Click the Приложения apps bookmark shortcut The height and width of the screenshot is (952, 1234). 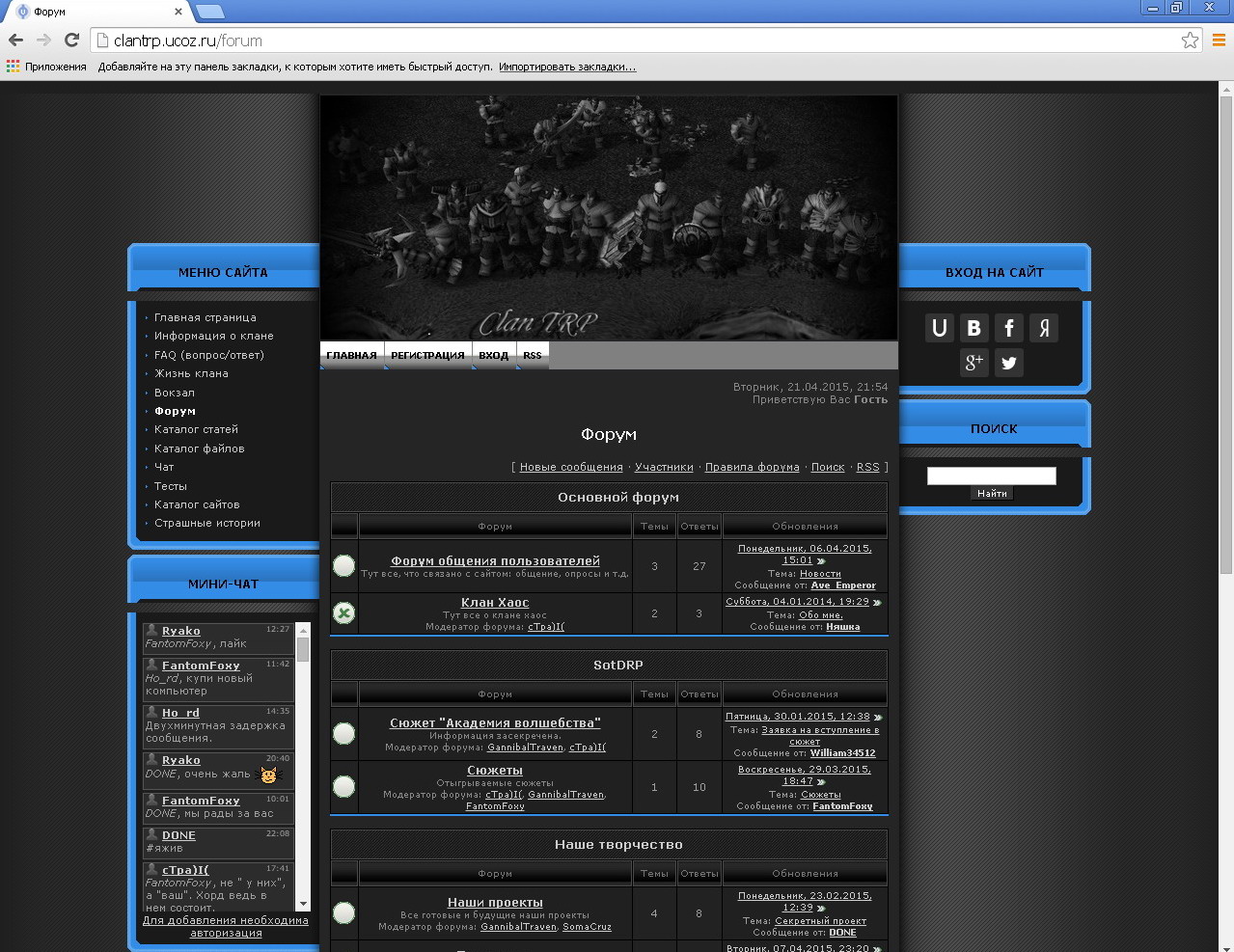click(x=46, y=67)
